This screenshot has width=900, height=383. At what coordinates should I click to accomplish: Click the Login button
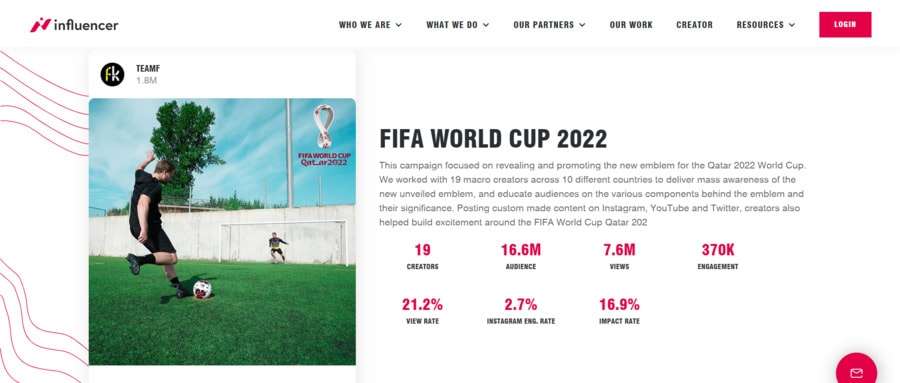pos(845,25)
